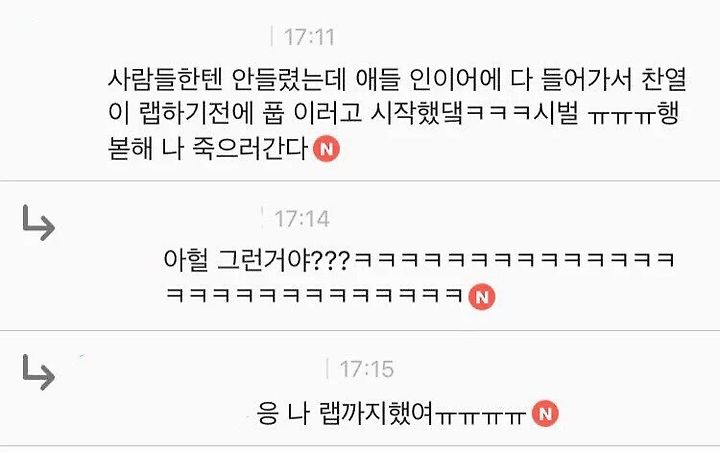Click the red N badge on 17:11 comment
720x452 pixels.
pos(326,149)
